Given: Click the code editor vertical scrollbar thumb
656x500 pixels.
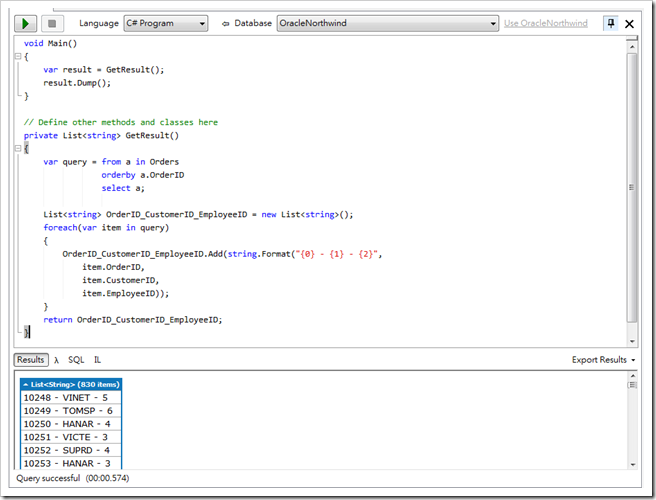Looking at the screenshot, I should [x=632, y=187].
